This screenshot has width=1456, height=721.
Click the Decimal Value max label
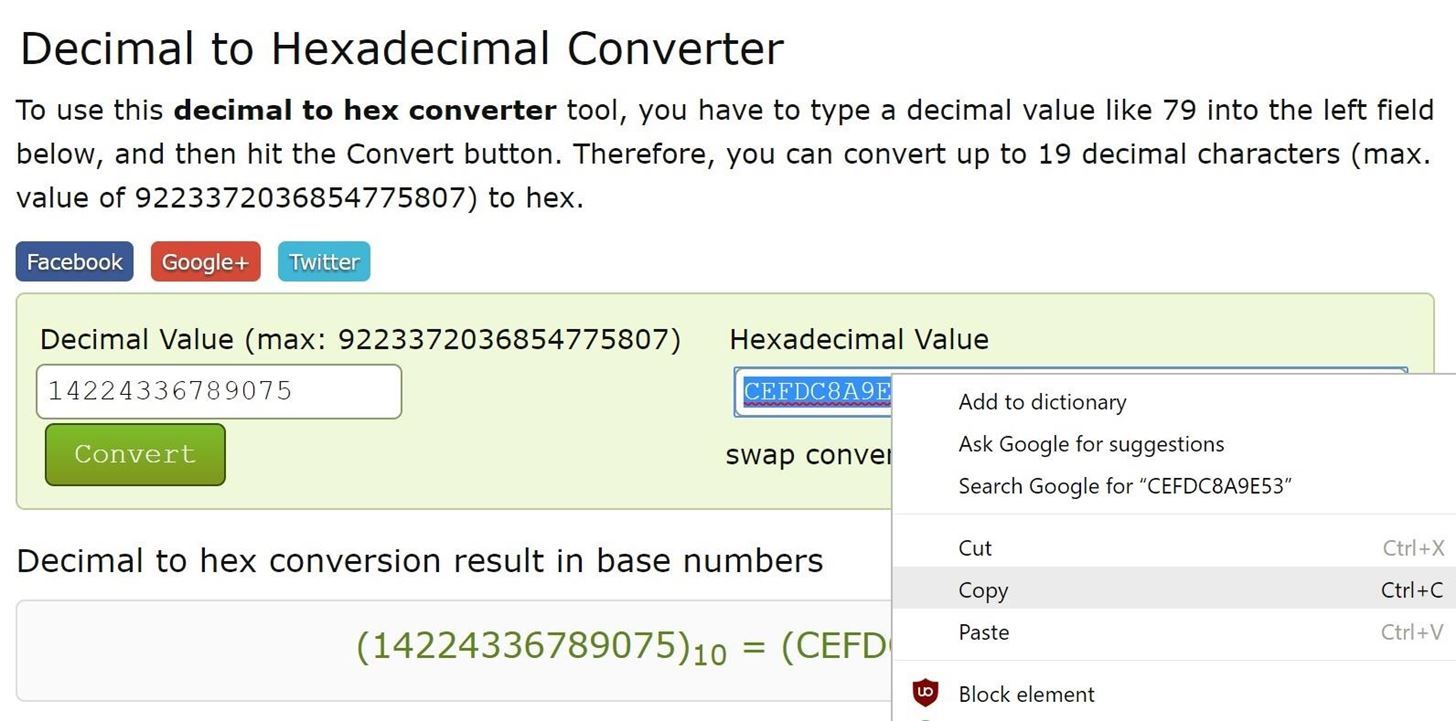coord(360,340)
